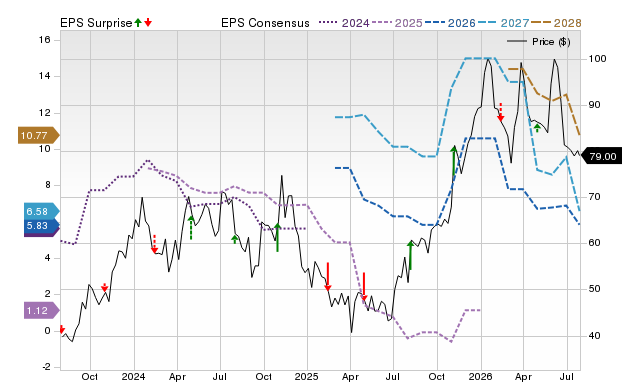Click the 60 label on the right price axis
This screenshot has width=640, height=382.
click(594, 243)
